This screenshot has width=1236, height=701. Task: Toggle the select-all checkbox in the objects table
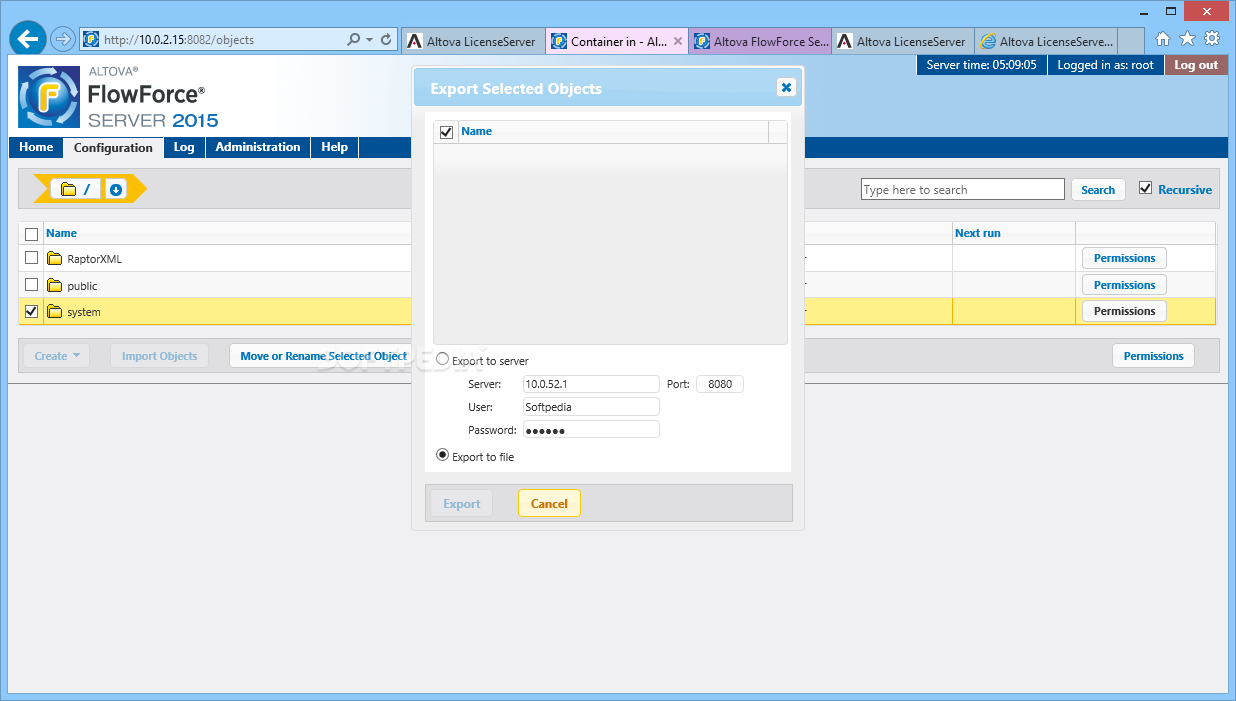tap(31, 234)
